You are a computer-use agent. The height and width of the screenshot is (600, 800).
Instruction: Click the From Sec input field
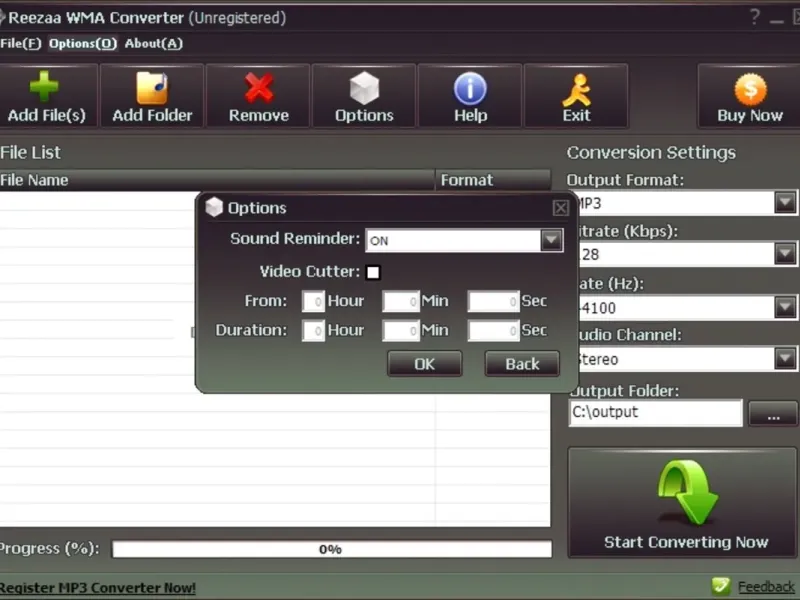click(493, 302)
